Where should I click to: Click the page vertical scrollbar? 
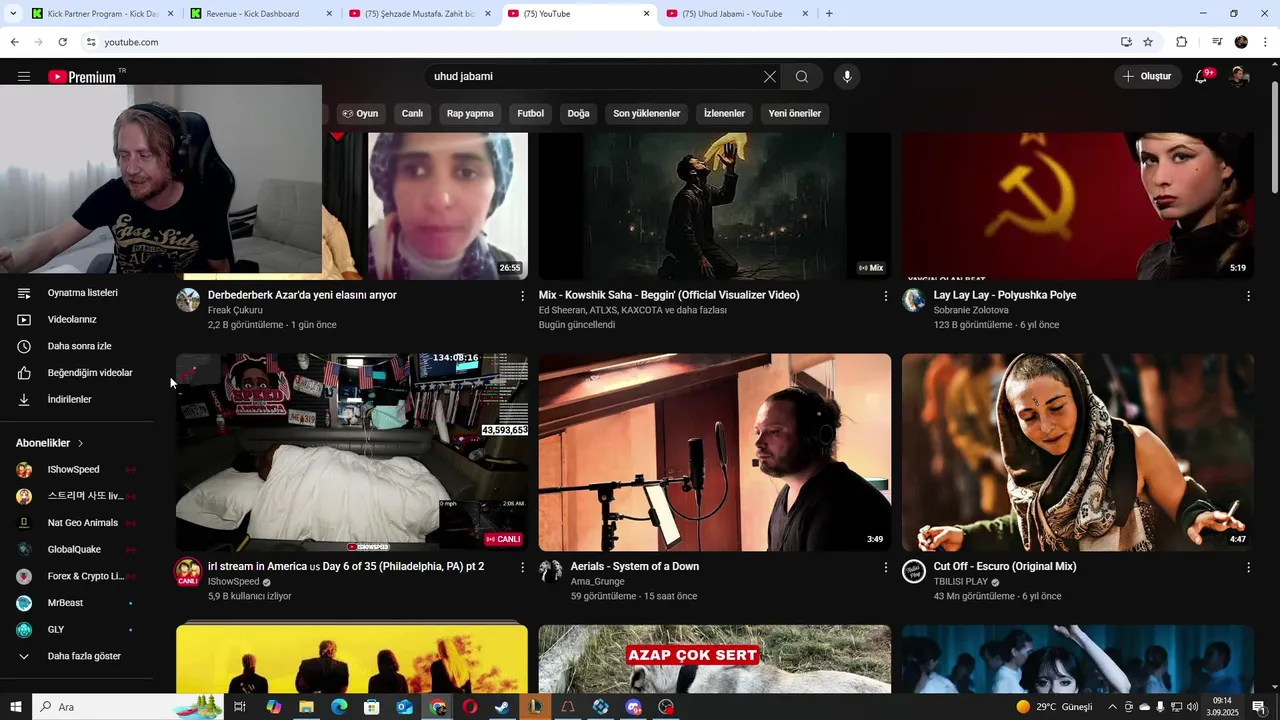1274,140
